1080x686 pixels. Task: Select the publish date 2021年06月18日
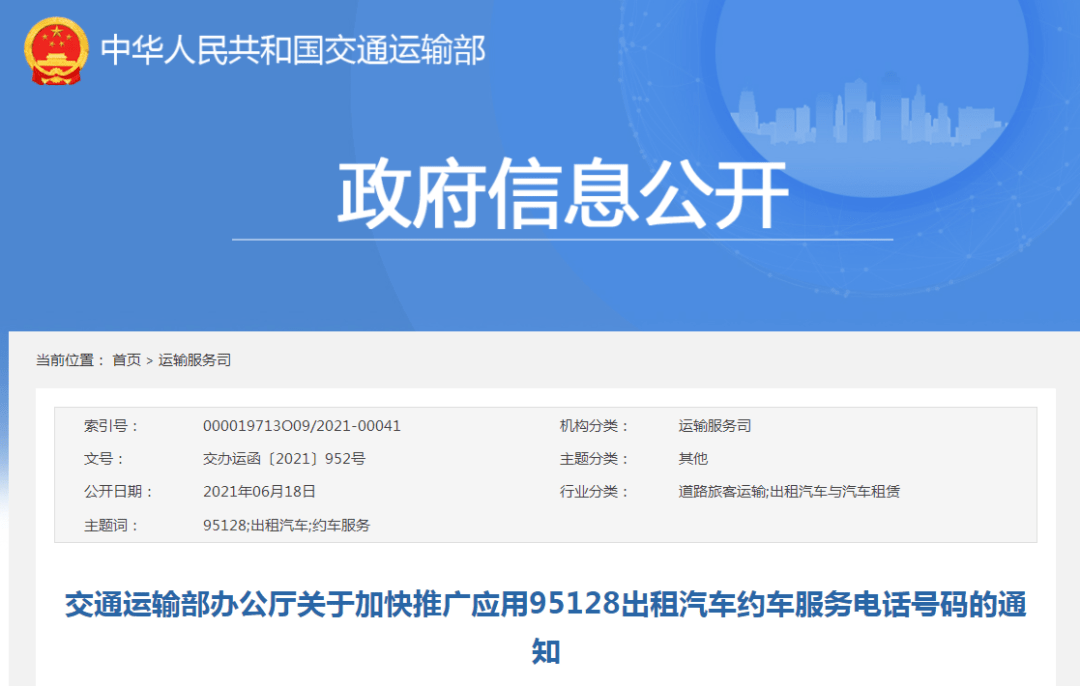point(259,491)
